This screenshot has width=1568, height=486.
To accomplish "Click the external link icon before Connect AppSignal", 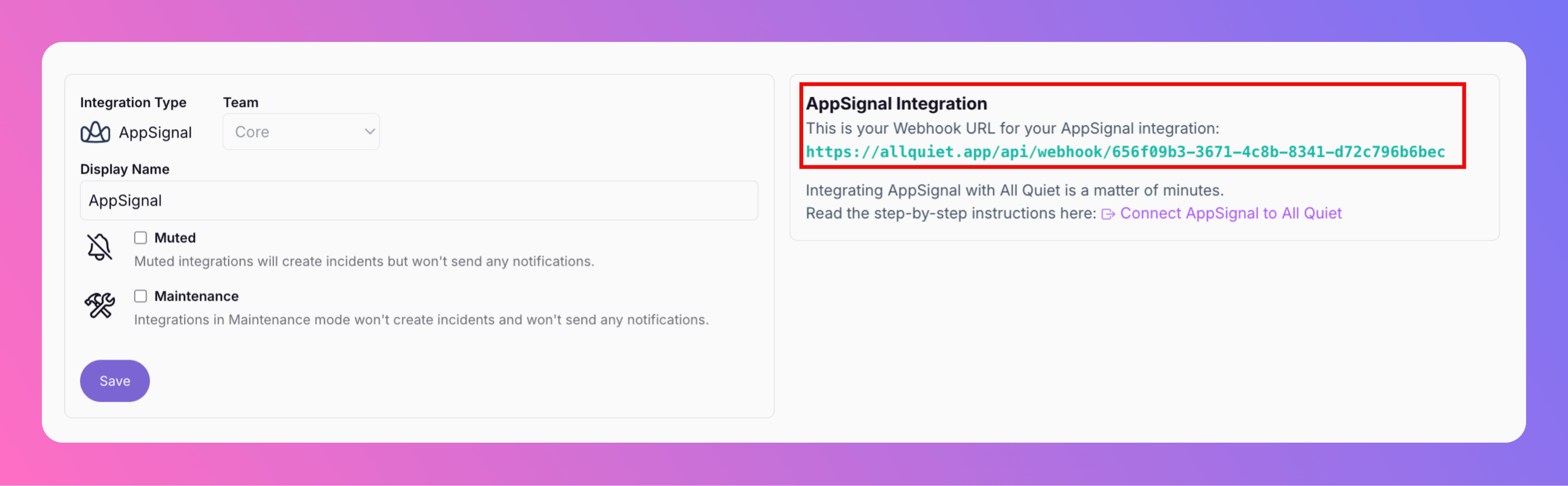I will 1108,214.
